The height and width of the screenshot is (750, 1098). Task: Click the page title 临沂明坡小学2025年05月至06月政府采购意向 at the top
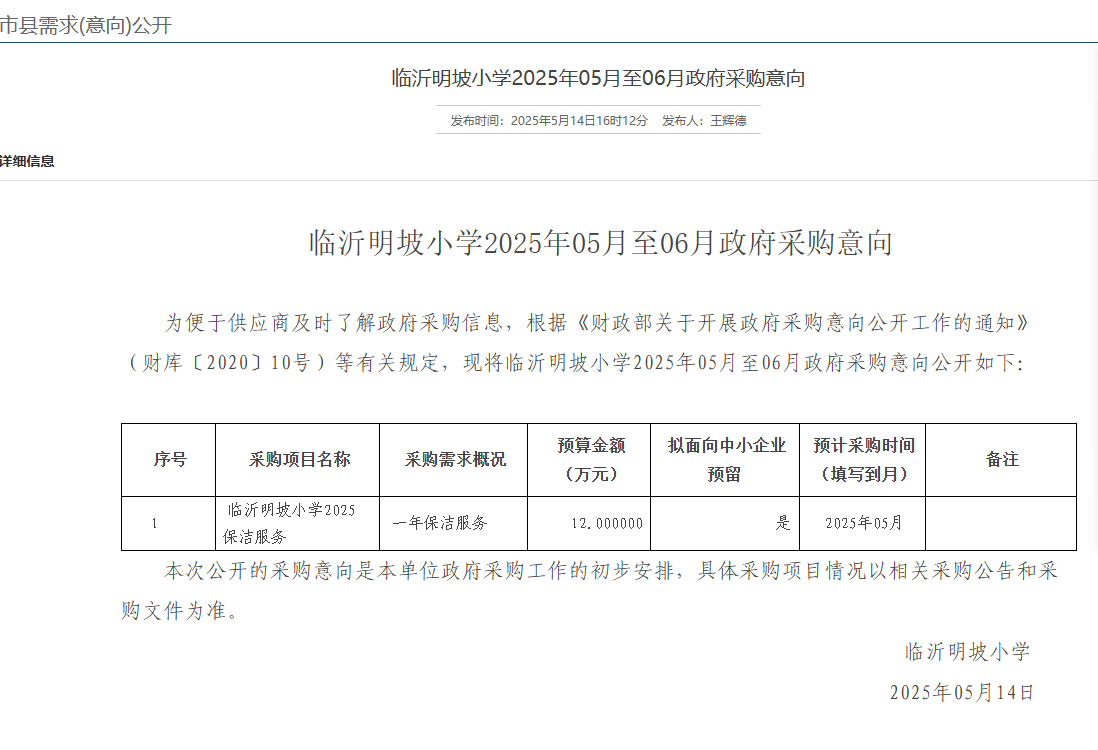tap(598, 78)
